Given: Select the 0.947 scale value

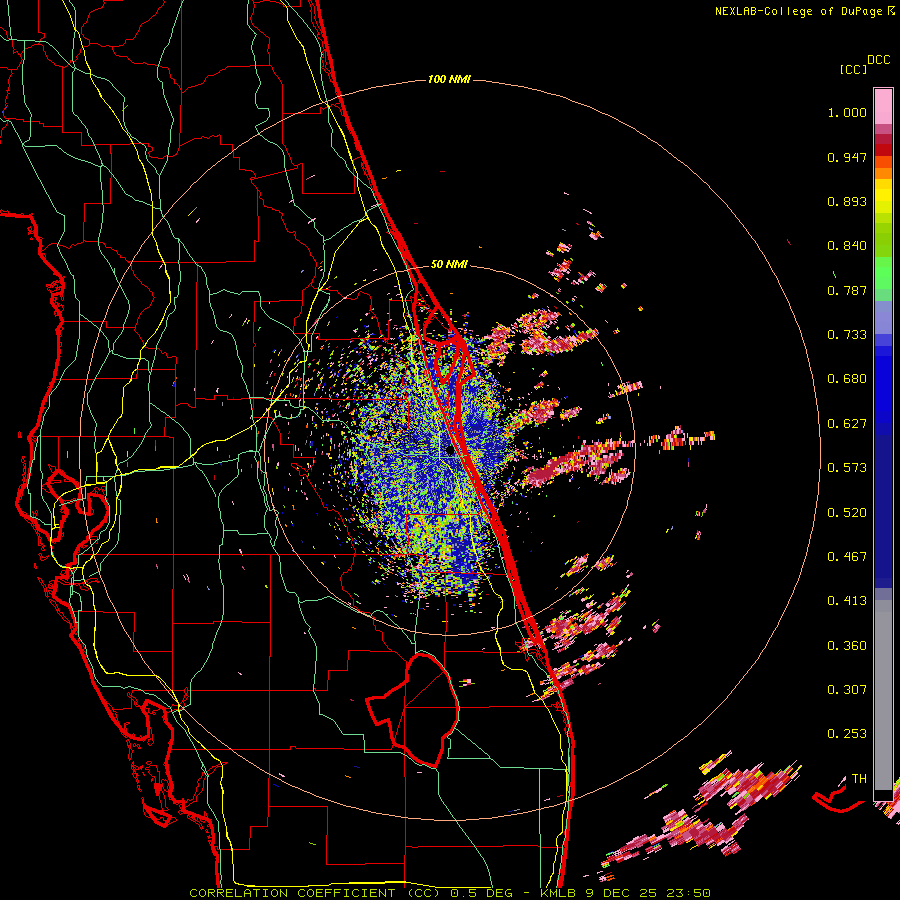Looking at the screenshot, I should coord(847,157).
